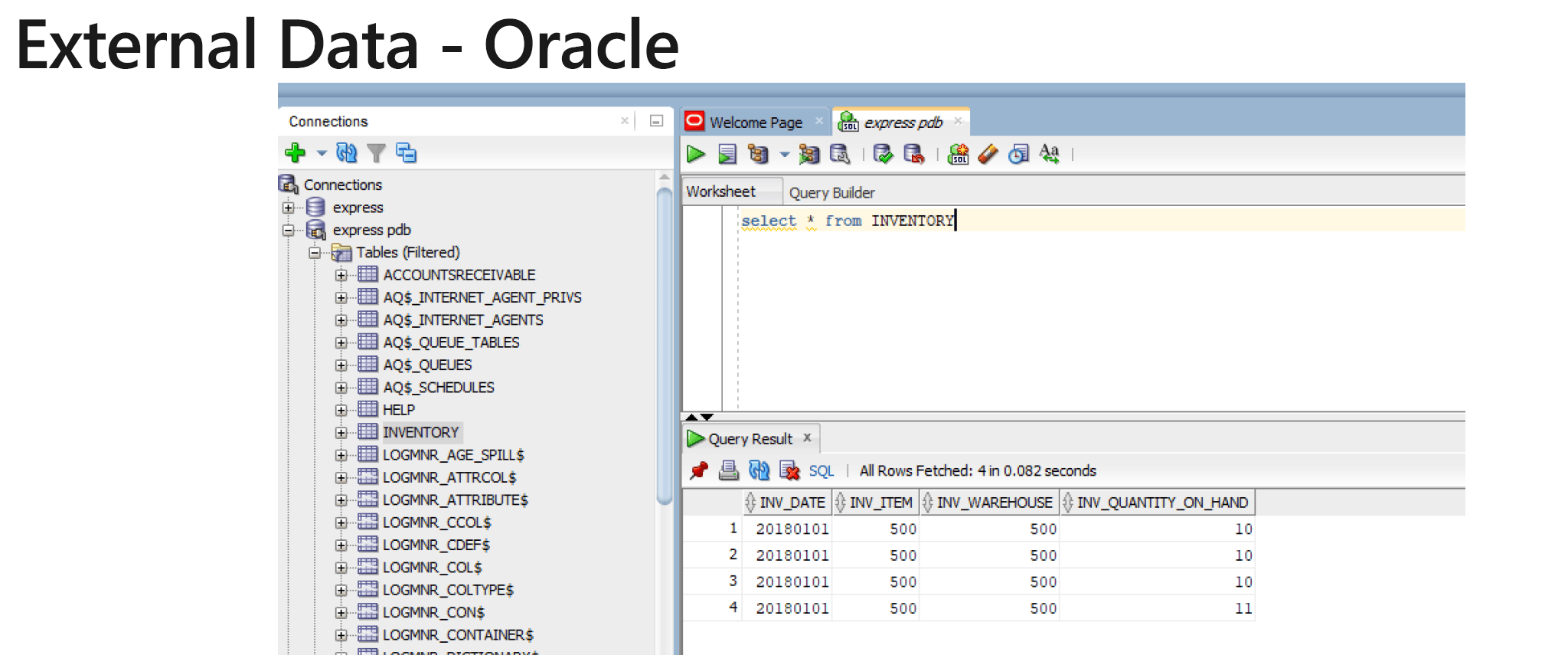Screen dimensions: 1568x655
Task: Open the new connection dropdown arrow
Action: tap(322, 153)
